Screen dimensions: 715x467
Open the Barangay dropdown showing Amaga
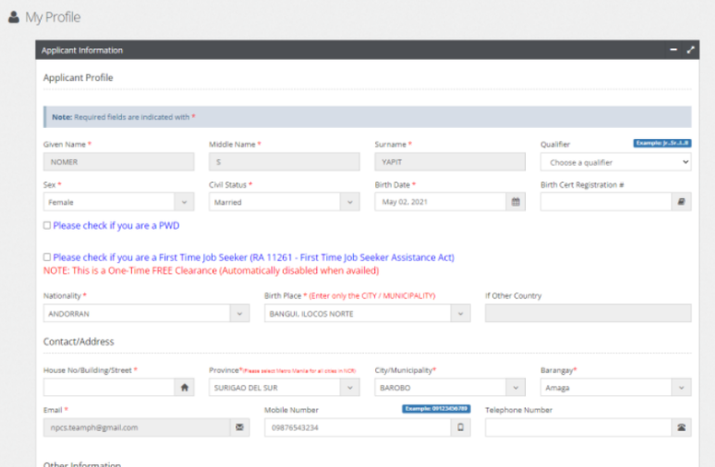click(x=616, y=388)
